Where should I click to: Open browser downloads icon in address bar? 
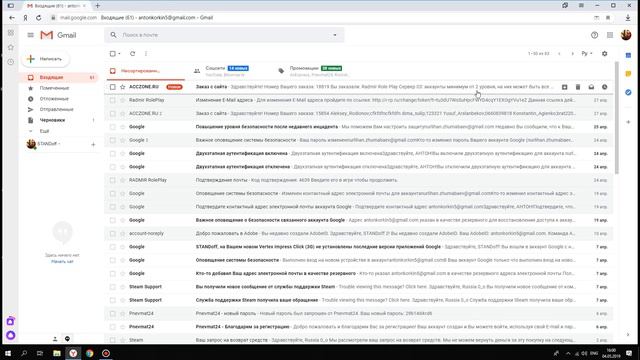[628, 18]
